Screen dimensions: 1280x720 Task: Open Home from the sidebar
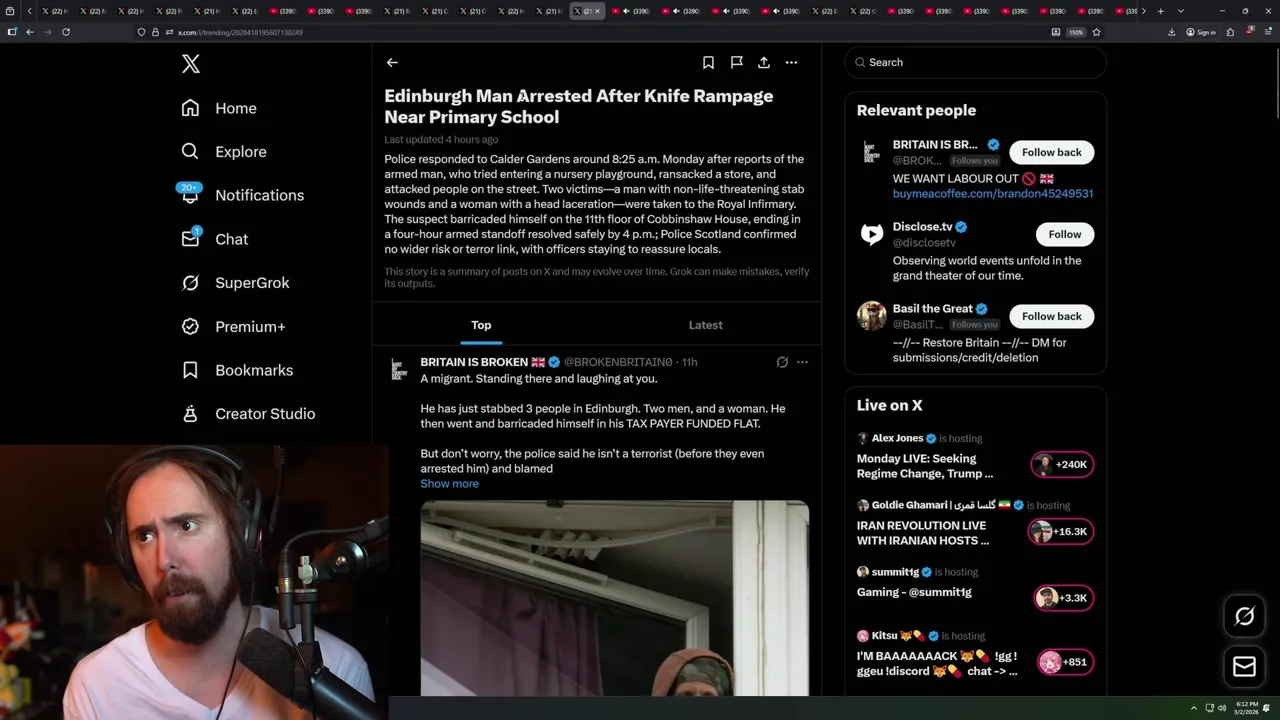tap(219, 108)
